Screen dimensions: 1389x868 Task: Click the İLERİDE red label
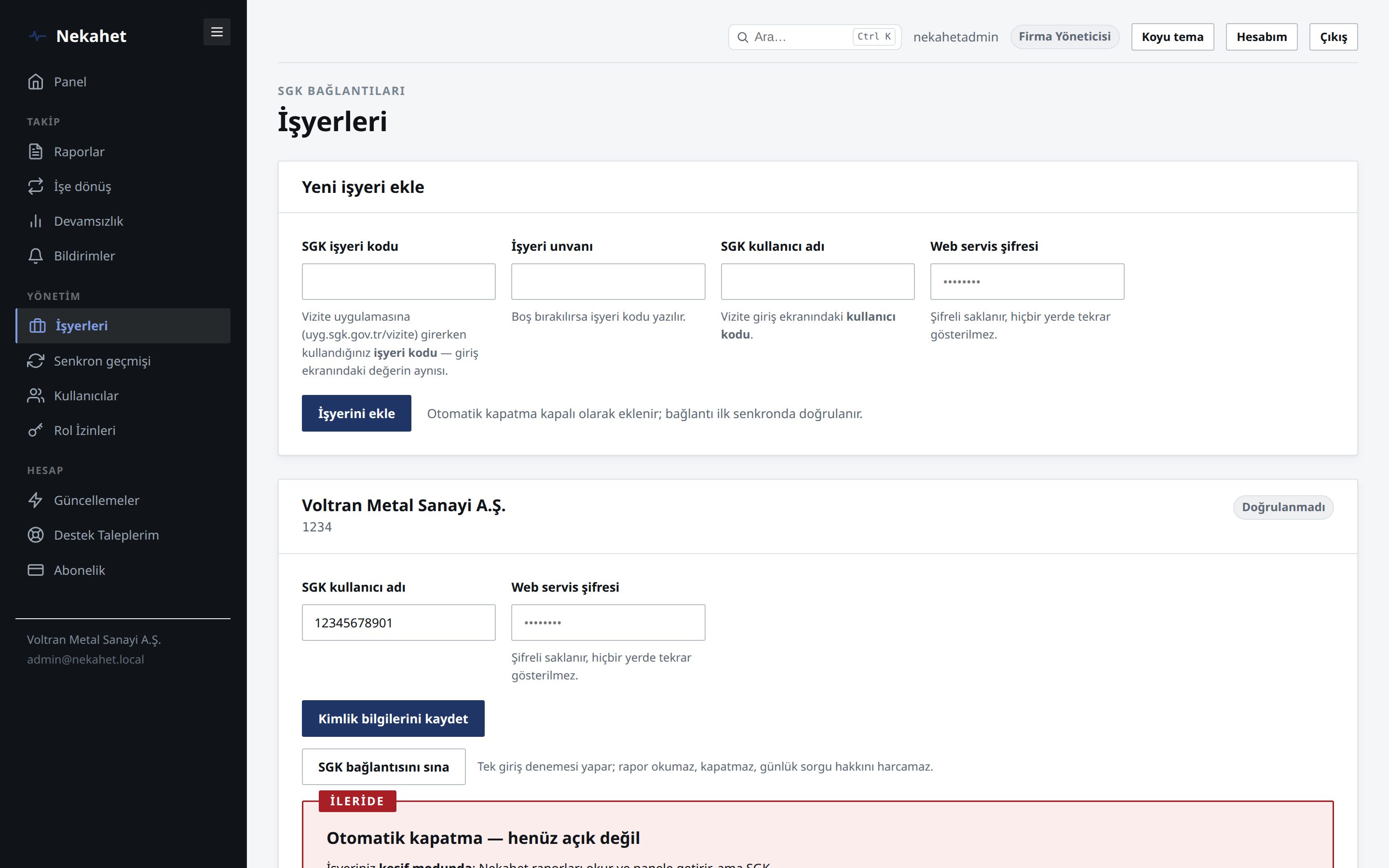357,801
